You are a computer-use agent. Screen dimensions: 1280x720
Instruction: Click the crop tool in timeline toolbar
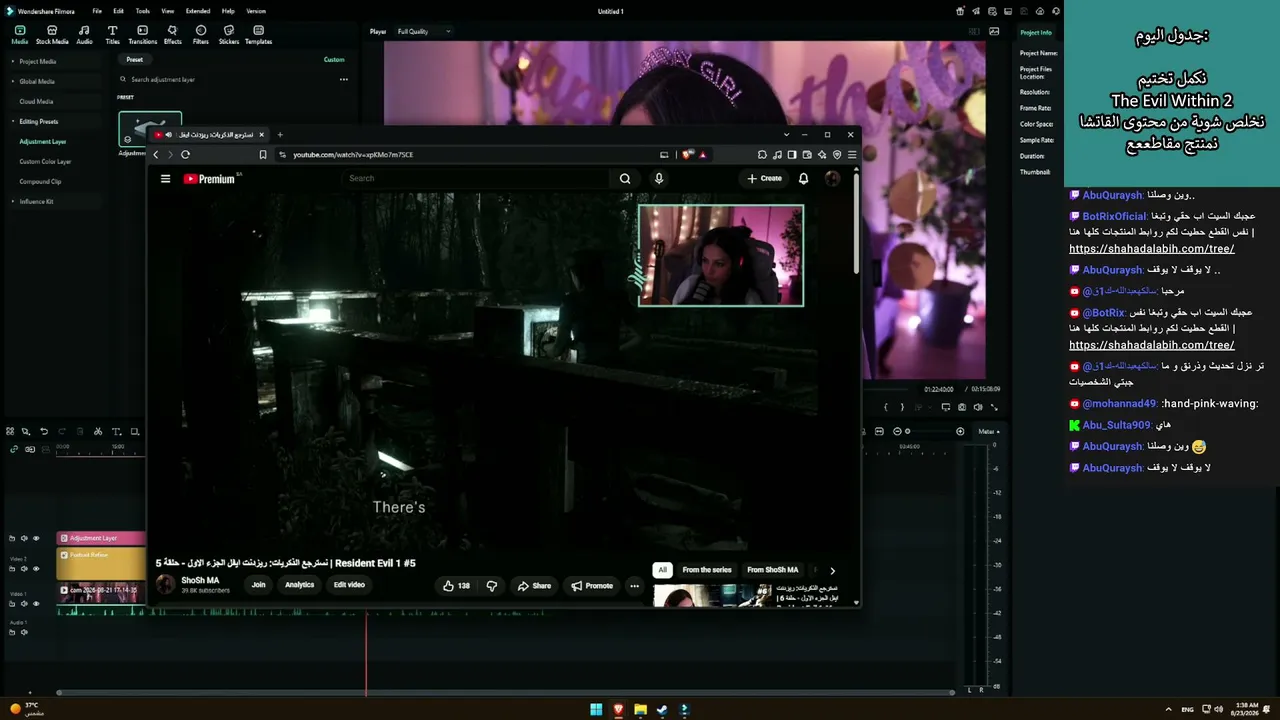134,432
